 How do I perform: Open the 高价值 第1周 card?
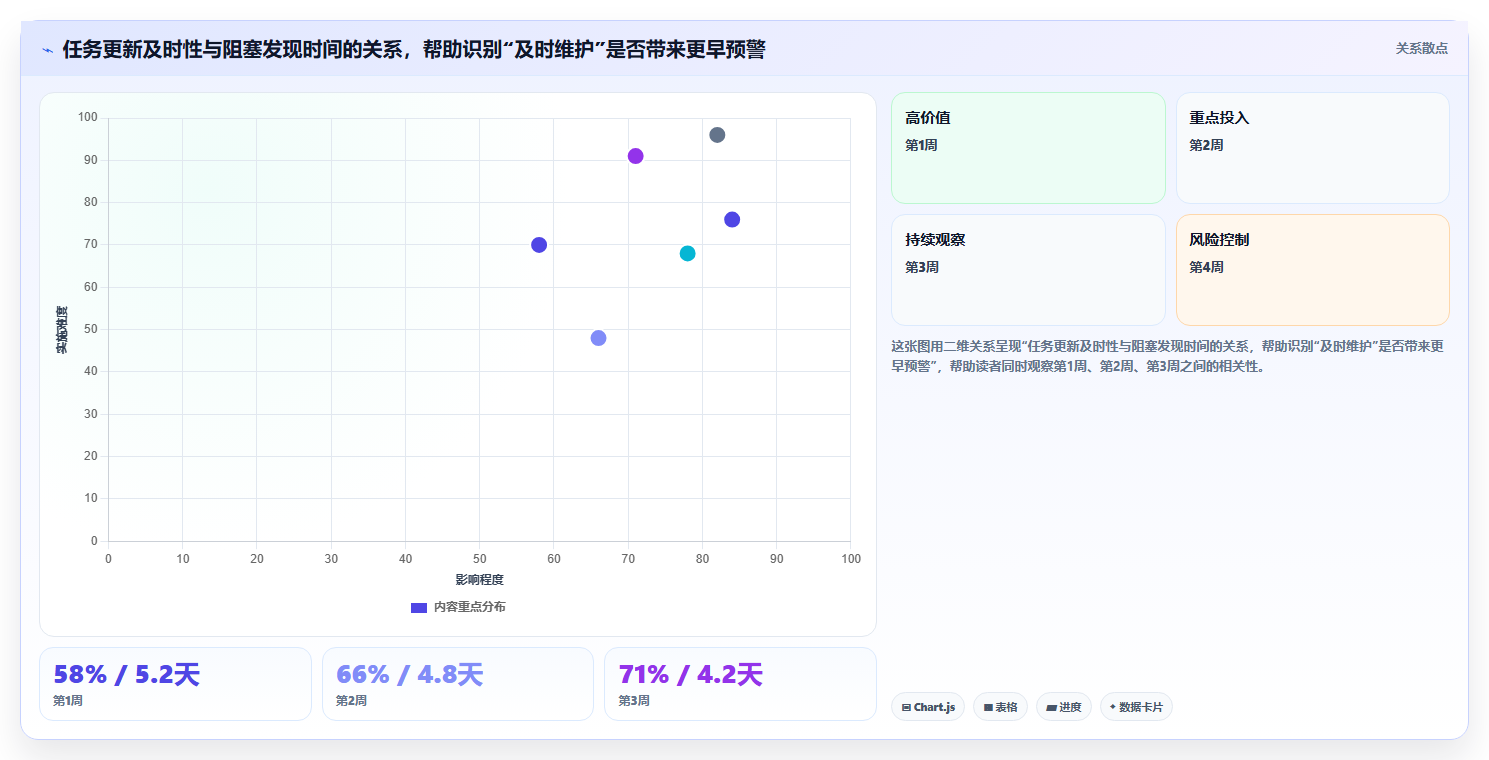pyautogui.click(x=1028, y=148)
